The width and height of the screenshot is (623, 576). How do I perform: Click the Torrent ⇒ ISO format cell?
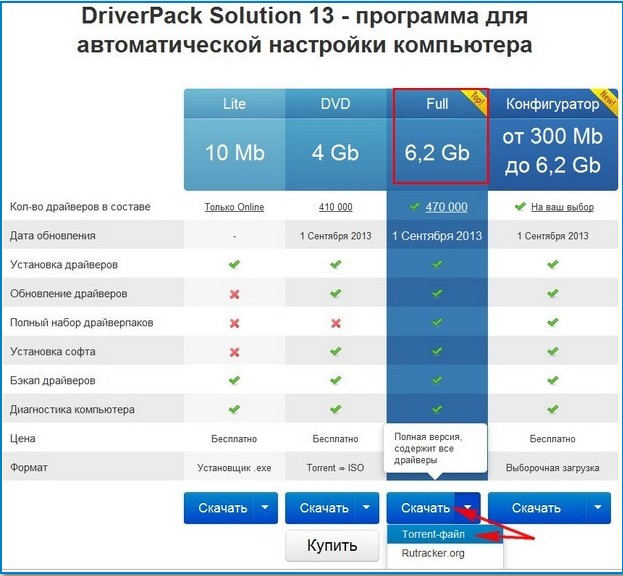pyautogui.click(x=335, y=468)
